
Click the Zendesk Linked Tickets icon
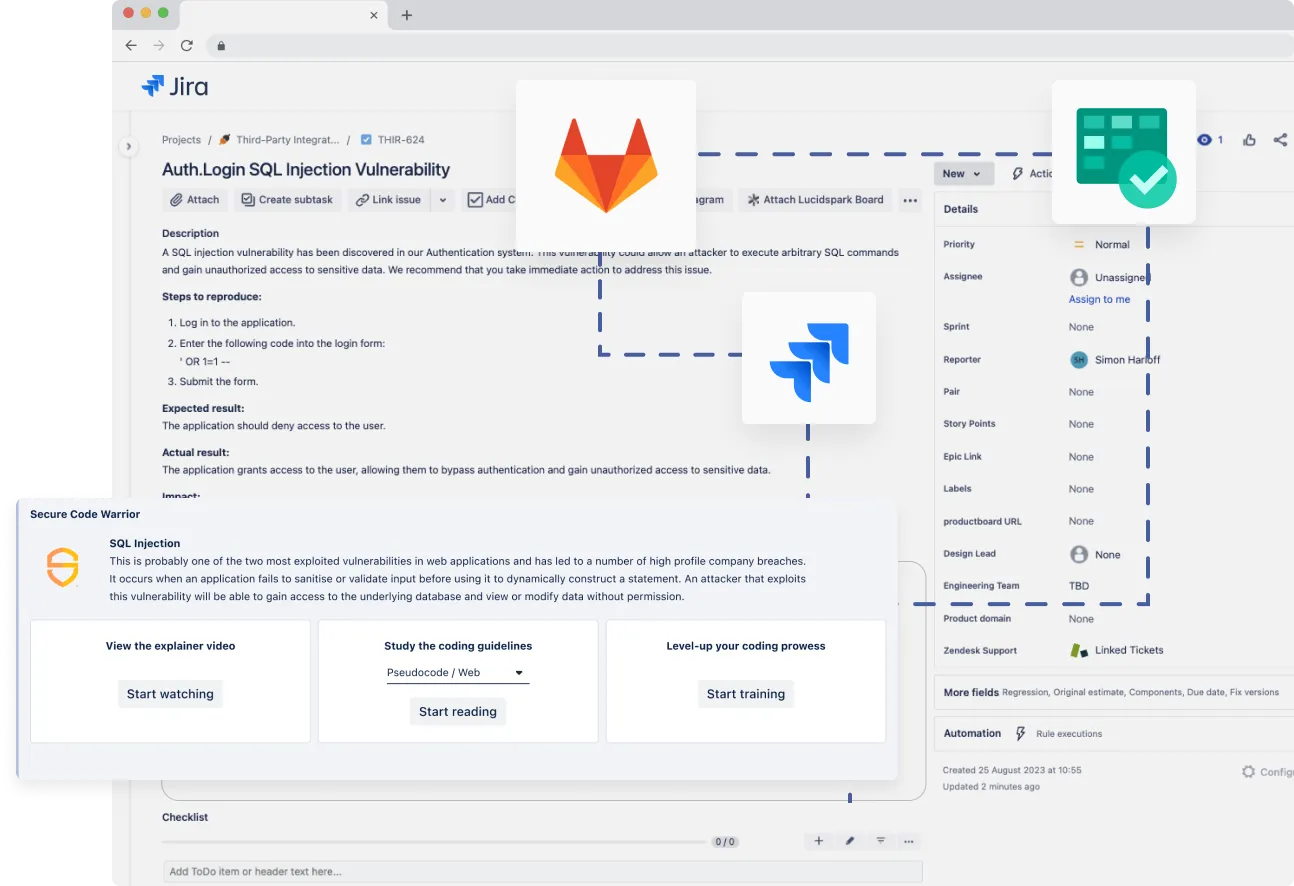pos(1079,650)
